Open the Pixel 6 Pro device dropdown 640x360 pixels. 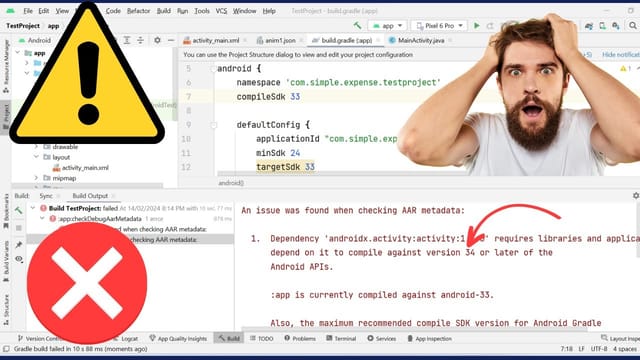pyautogui.click(x=439, y=26)
